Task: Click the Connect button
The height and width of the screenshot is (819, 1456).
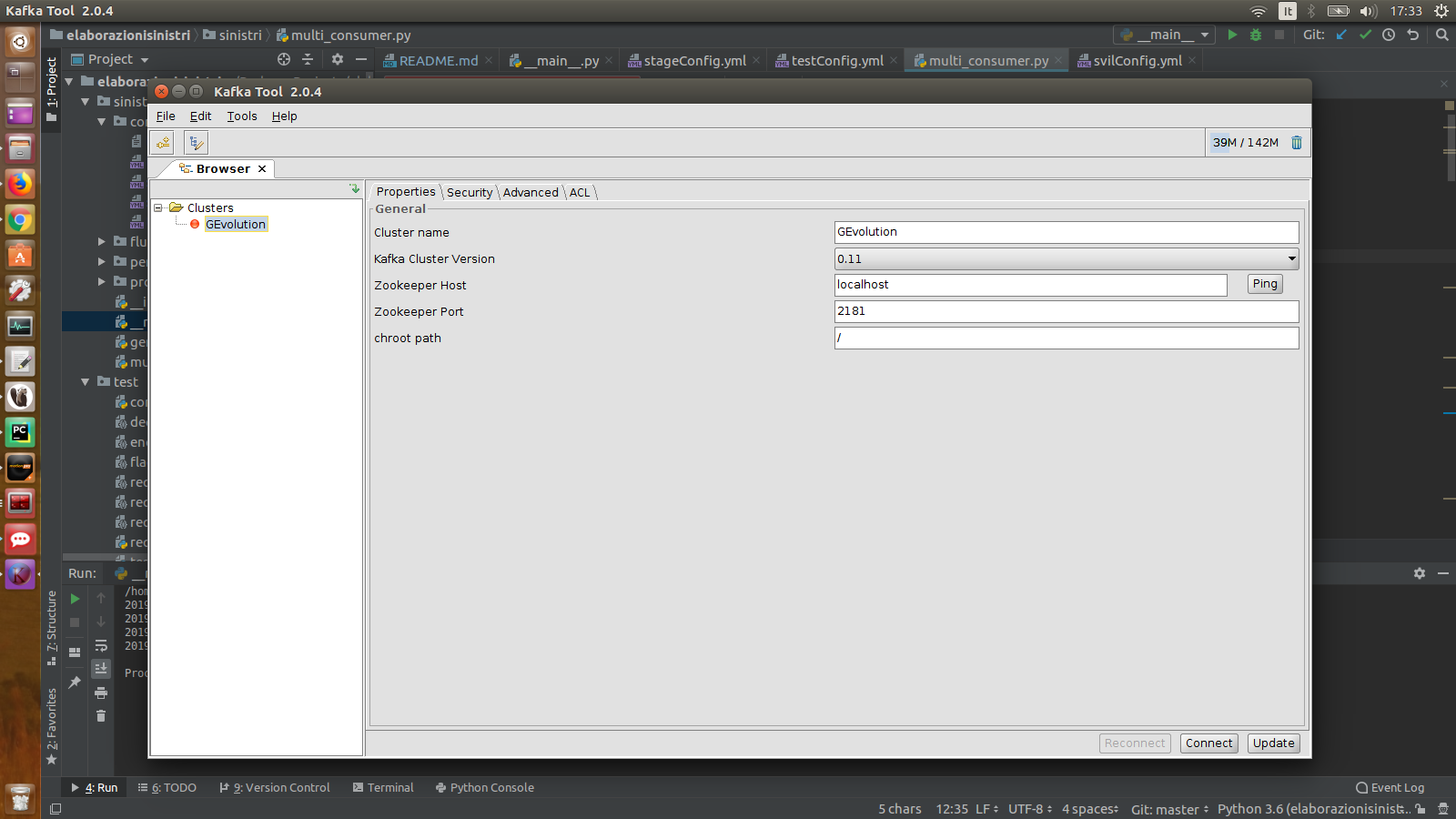Action: [x=1208, y=743]
